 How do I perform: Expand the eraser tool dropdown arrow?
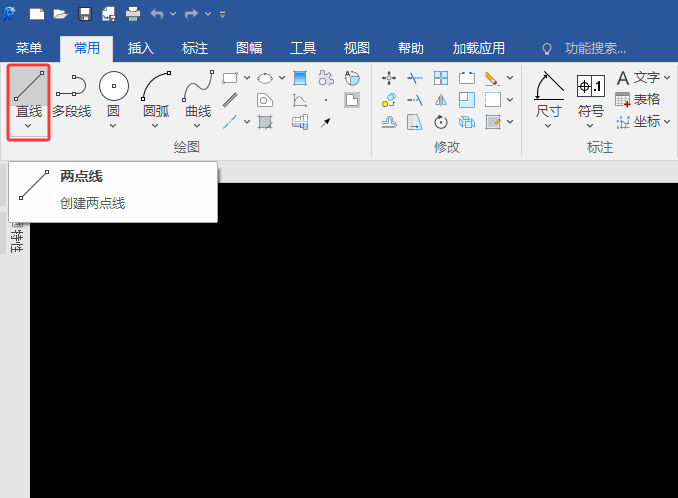pos(510,78)
